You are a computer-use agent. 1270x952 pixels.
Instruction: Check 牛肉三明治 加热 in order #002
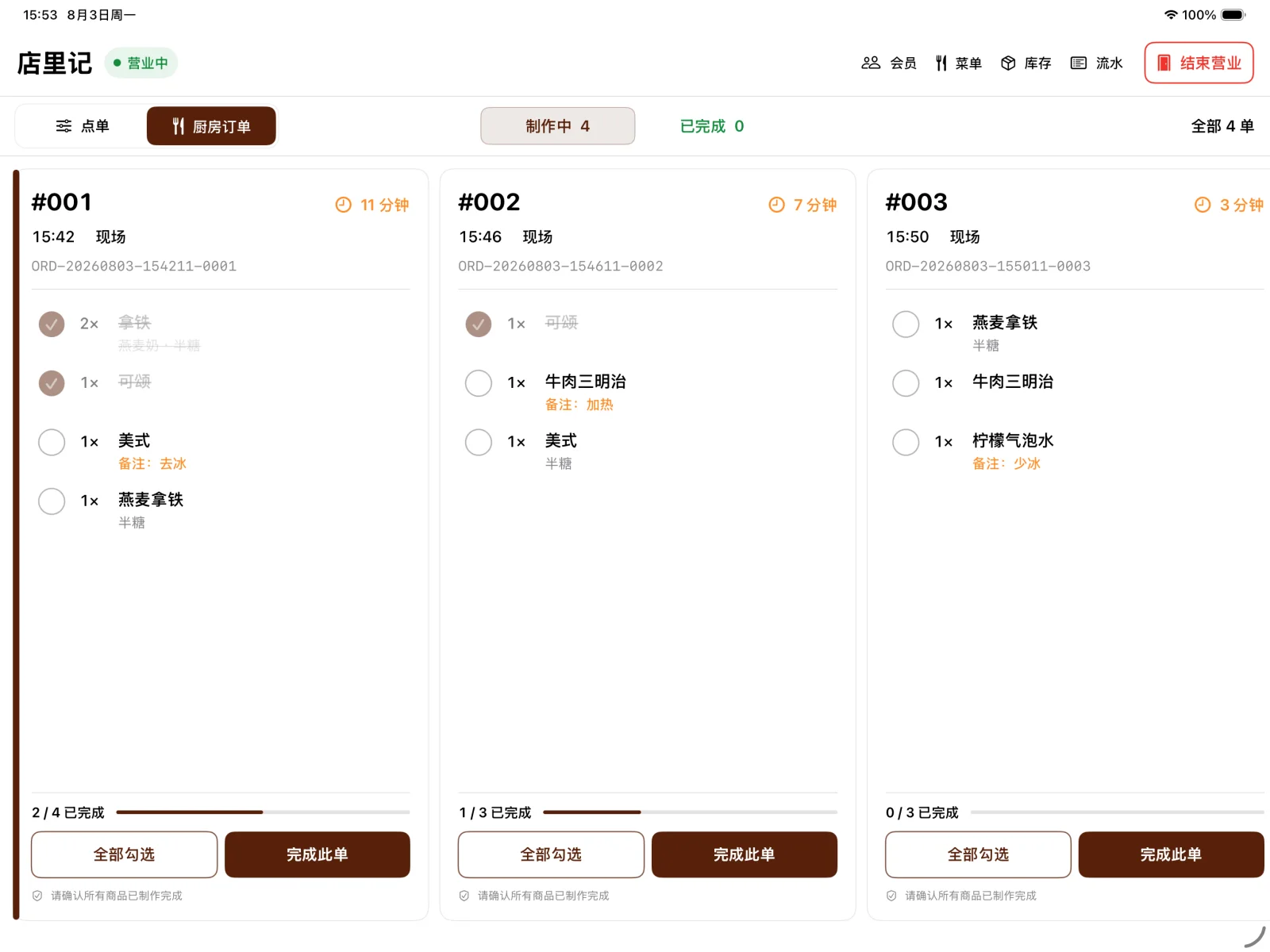click(479, 383)
